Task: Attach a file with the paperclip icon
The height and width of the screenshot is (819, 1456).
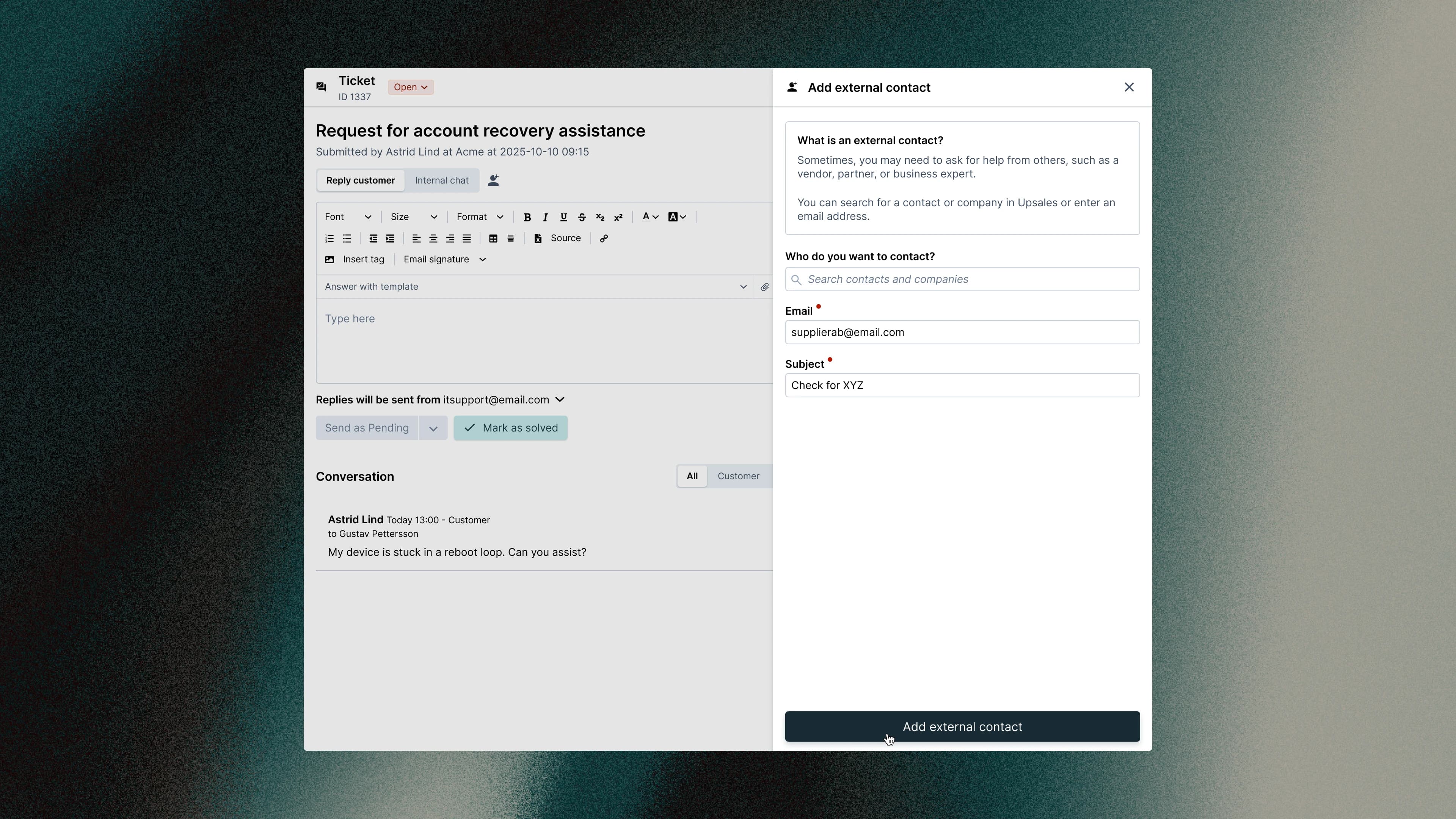Action: coord(764,287)
